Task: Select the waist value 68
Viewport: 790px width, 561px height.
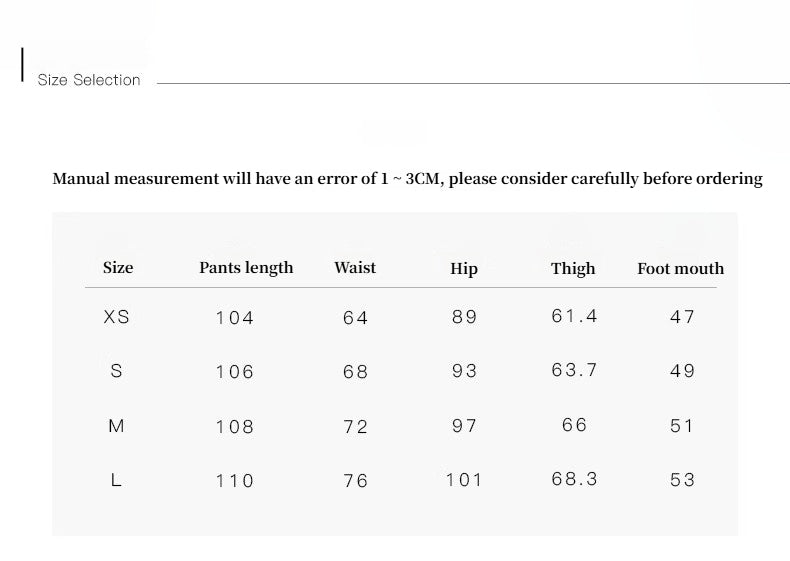Action: pos(355,372)
